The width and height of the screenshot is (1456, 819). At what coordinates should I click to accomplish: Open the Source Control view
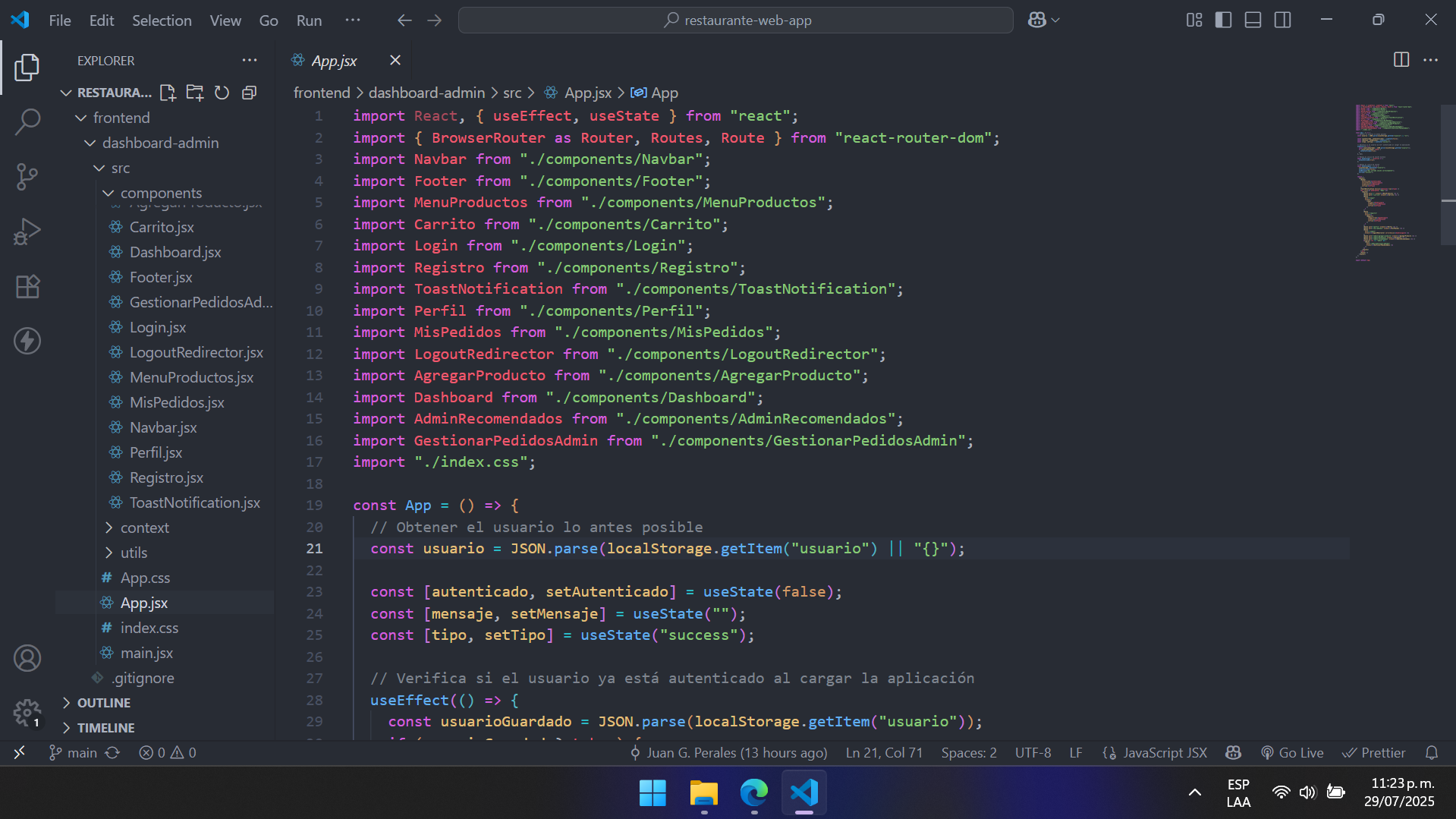coord(27,177)
